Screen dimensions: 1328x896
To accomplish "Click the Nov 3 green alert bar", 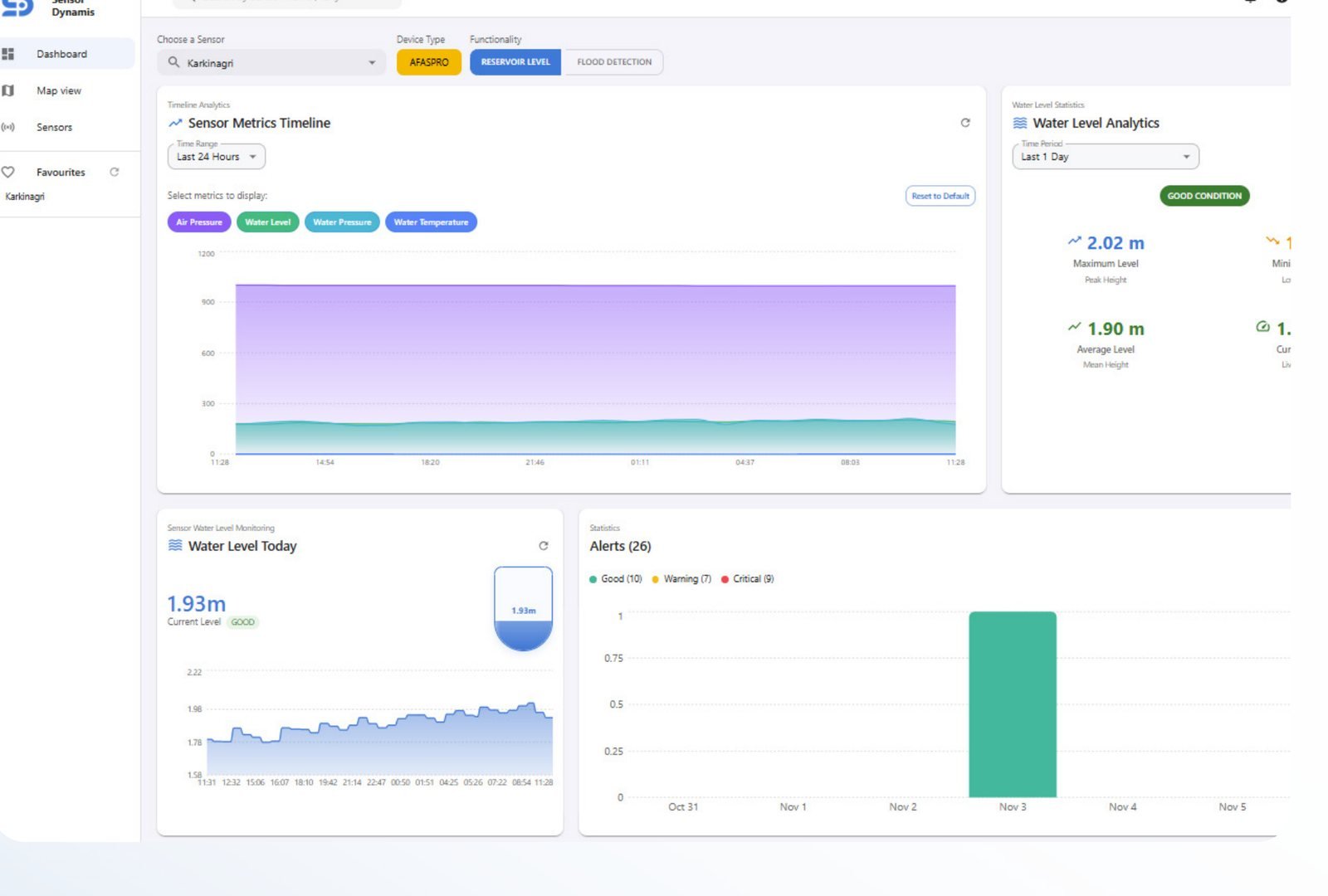I will [1013, 704].
